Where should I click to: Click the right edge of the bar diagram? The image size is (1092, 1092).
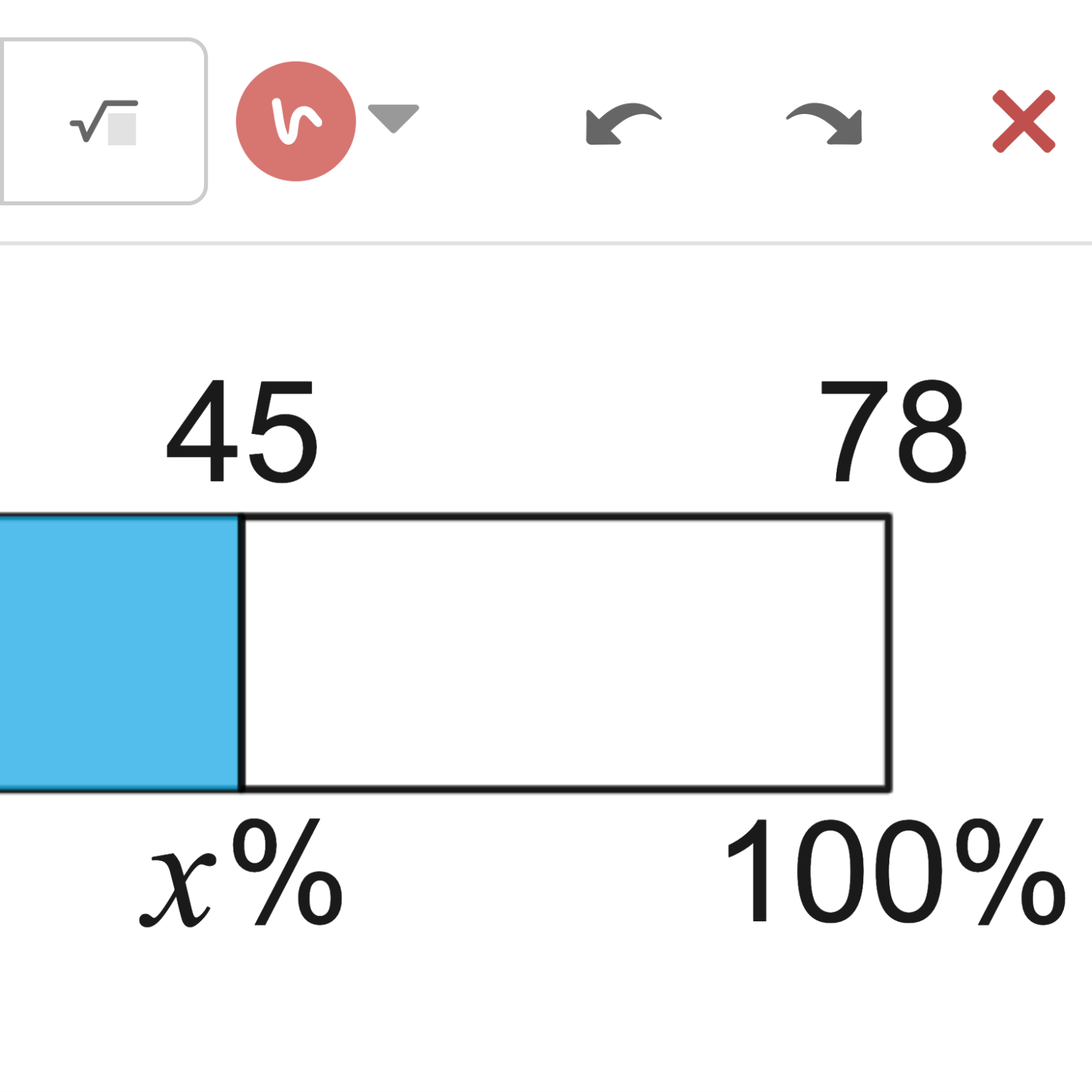point(889,653)
